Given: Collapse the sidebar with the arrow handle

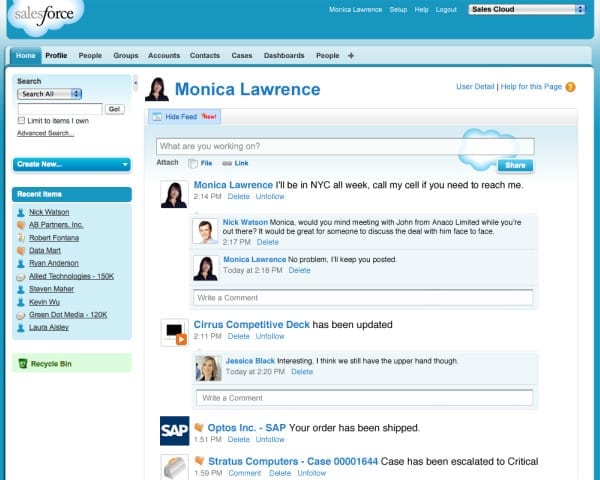Looking at the screenshot, I should click(135, 83).
